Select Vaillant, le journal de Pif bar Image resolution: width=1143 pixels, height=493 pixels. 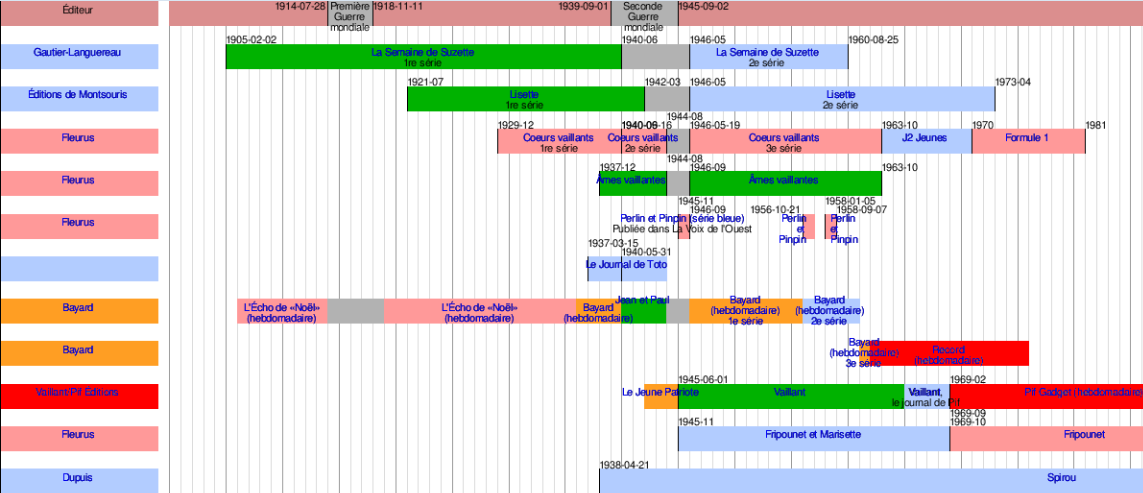pos(927,397)
